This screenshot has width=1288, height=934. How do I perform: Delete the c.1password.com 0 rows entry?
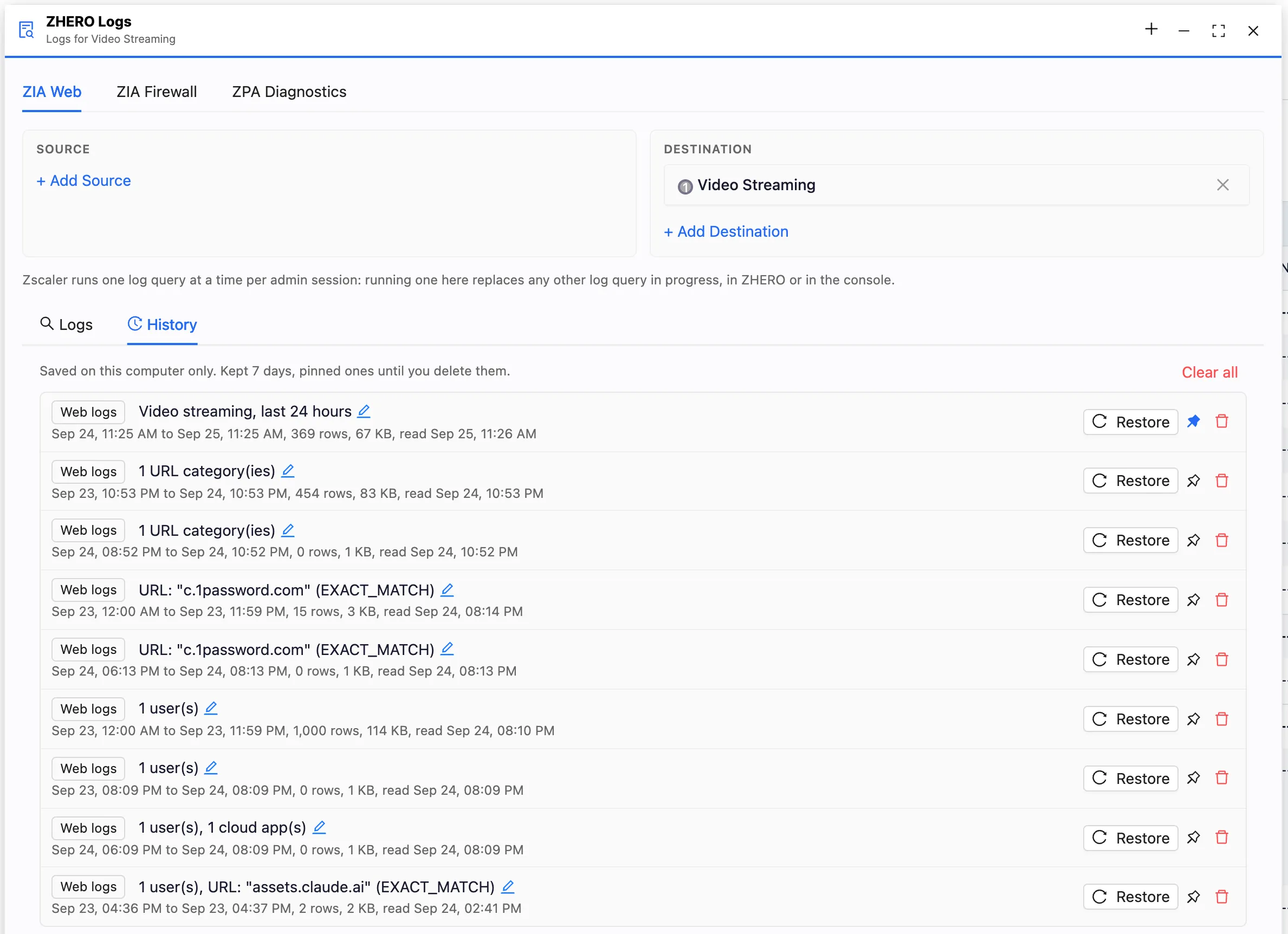coord(1221,659)
